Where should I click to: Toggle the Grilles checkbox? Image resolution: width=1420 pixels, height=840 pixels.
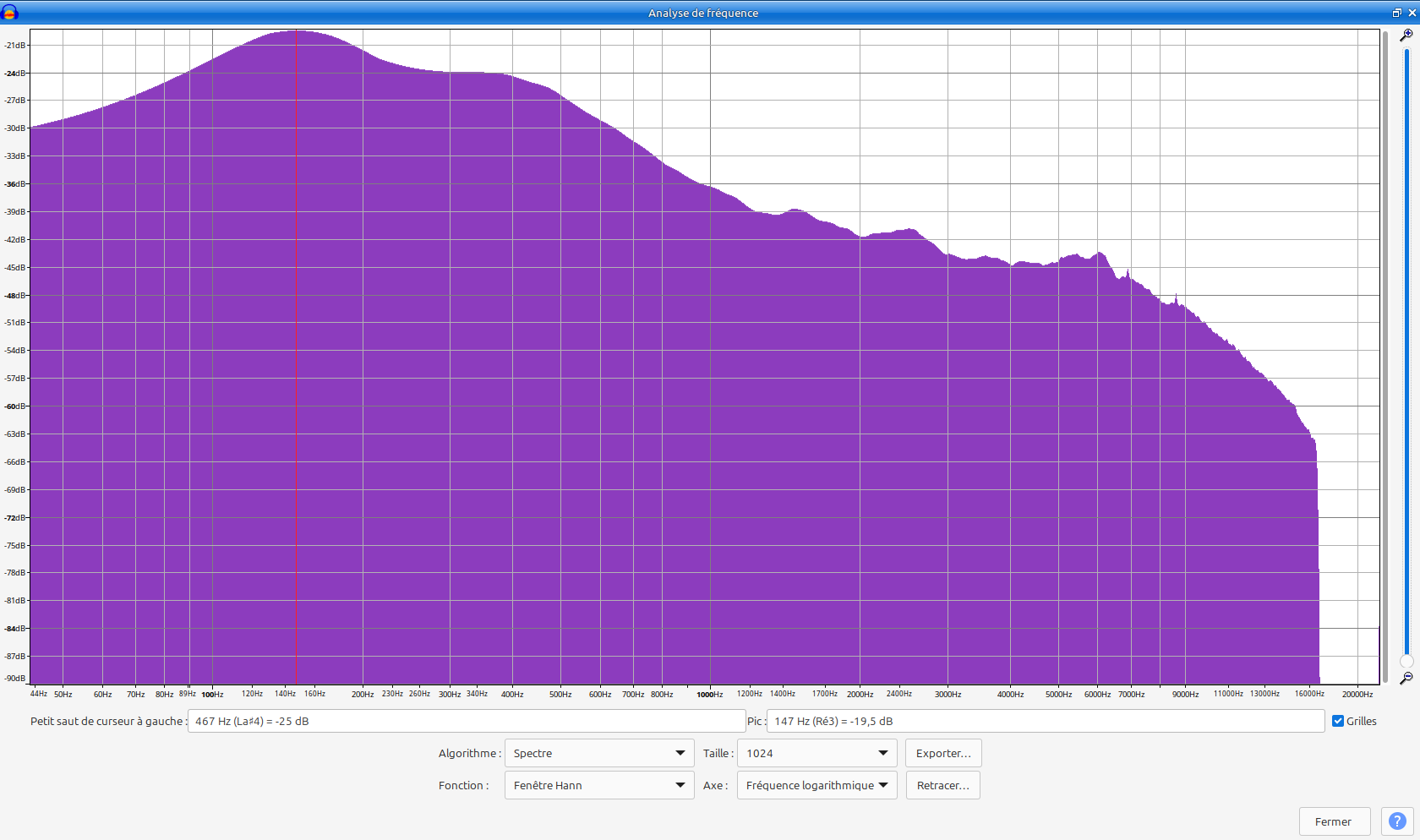pos(1338,721)
